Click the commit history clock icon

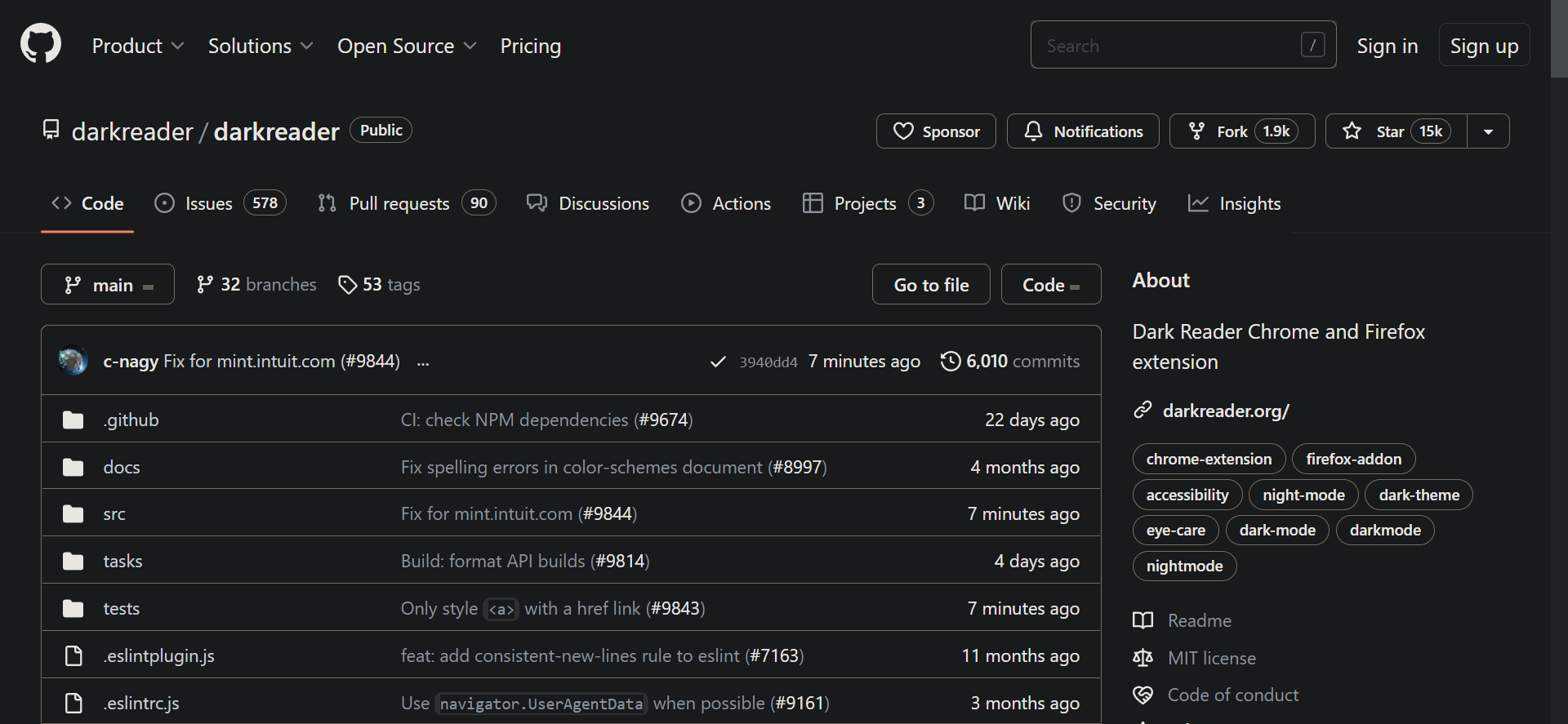[951, 361]
